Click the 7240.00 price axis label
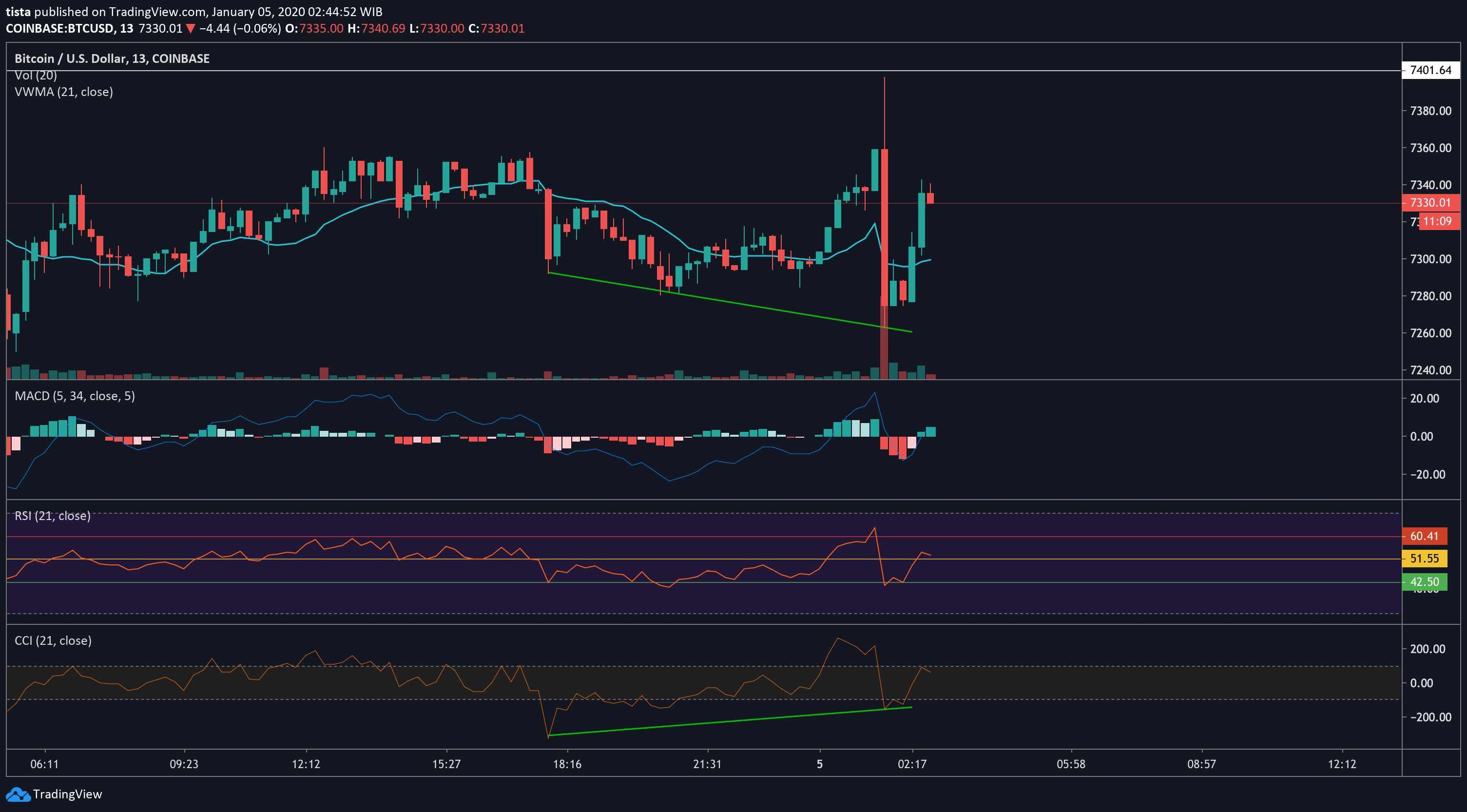Image resolution: width=1467 pixels, height=812 pixels. pyautogui.click(x=1430, y=370)
